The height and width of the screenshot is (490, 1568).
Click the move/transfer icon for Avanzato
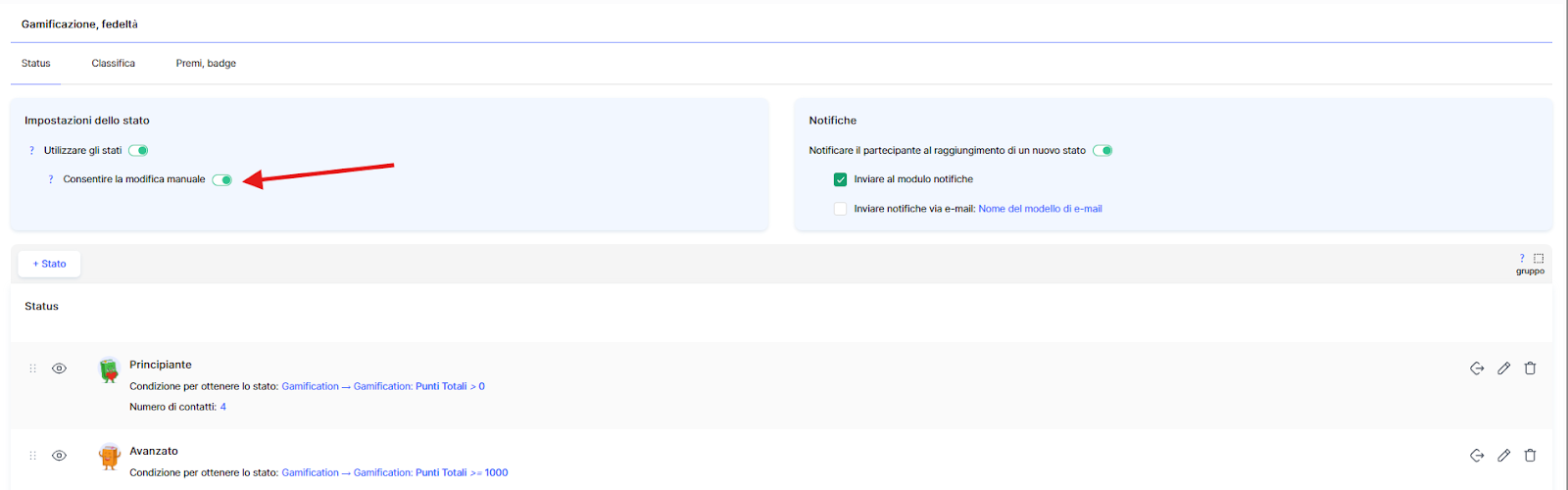click(1477, 455)
